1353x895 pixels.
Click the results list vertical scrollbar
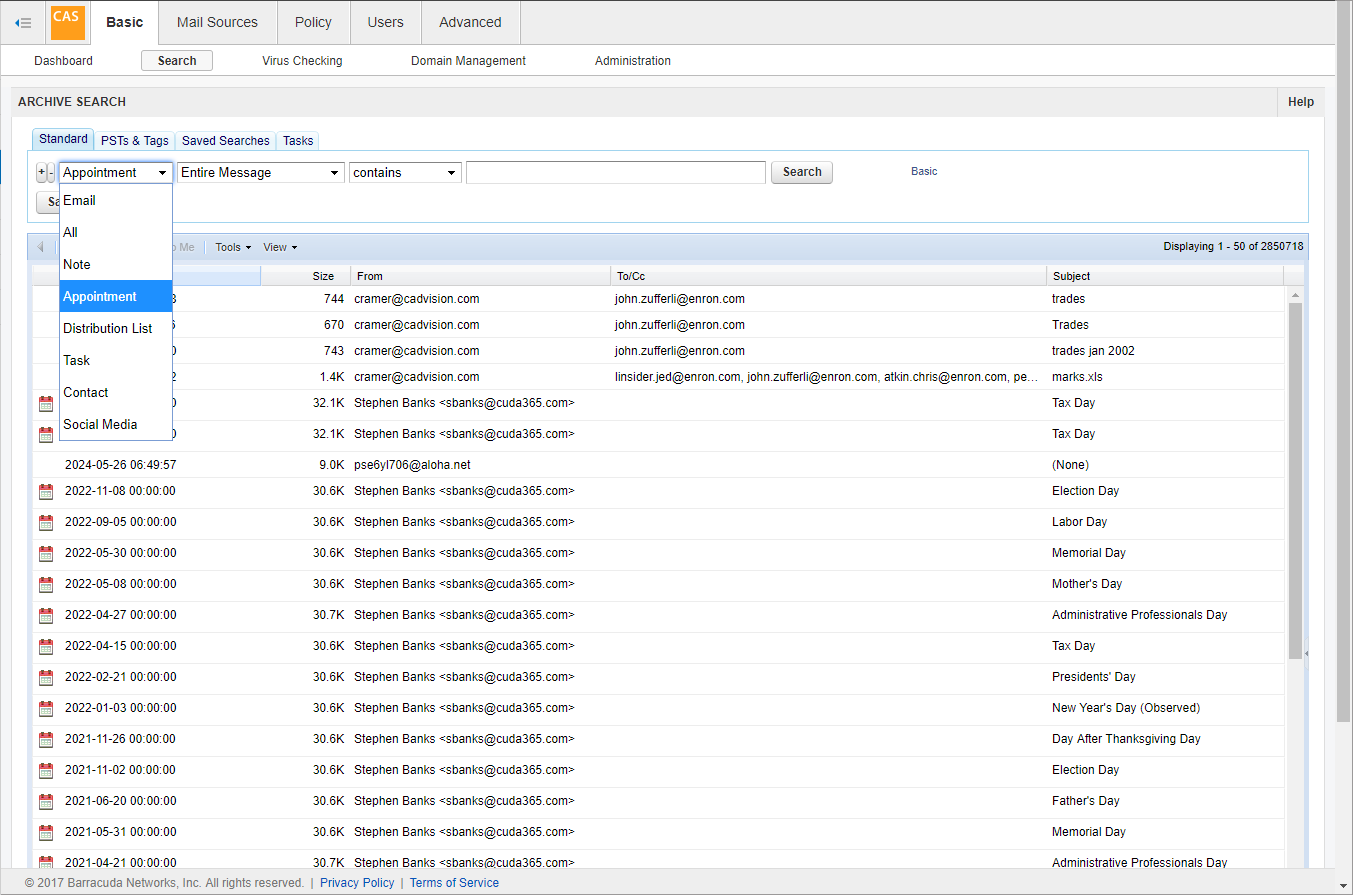point(1296,480)
